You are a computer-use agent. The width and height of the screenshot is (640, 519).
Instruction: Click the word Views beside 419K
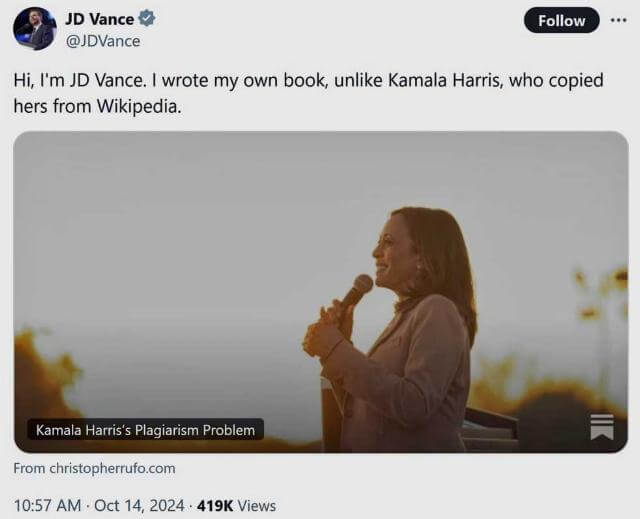coord(257,505)
